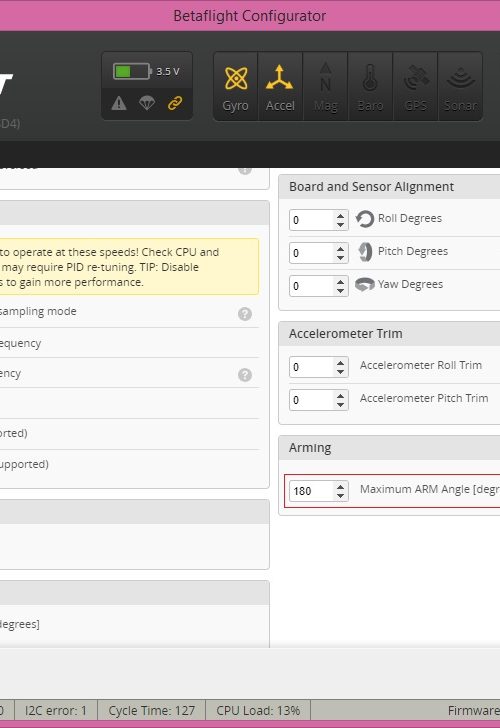This screenshot has width=500, height=728.
Task: Increase Accelerometer Pitch Trim value
Action: 340,396
